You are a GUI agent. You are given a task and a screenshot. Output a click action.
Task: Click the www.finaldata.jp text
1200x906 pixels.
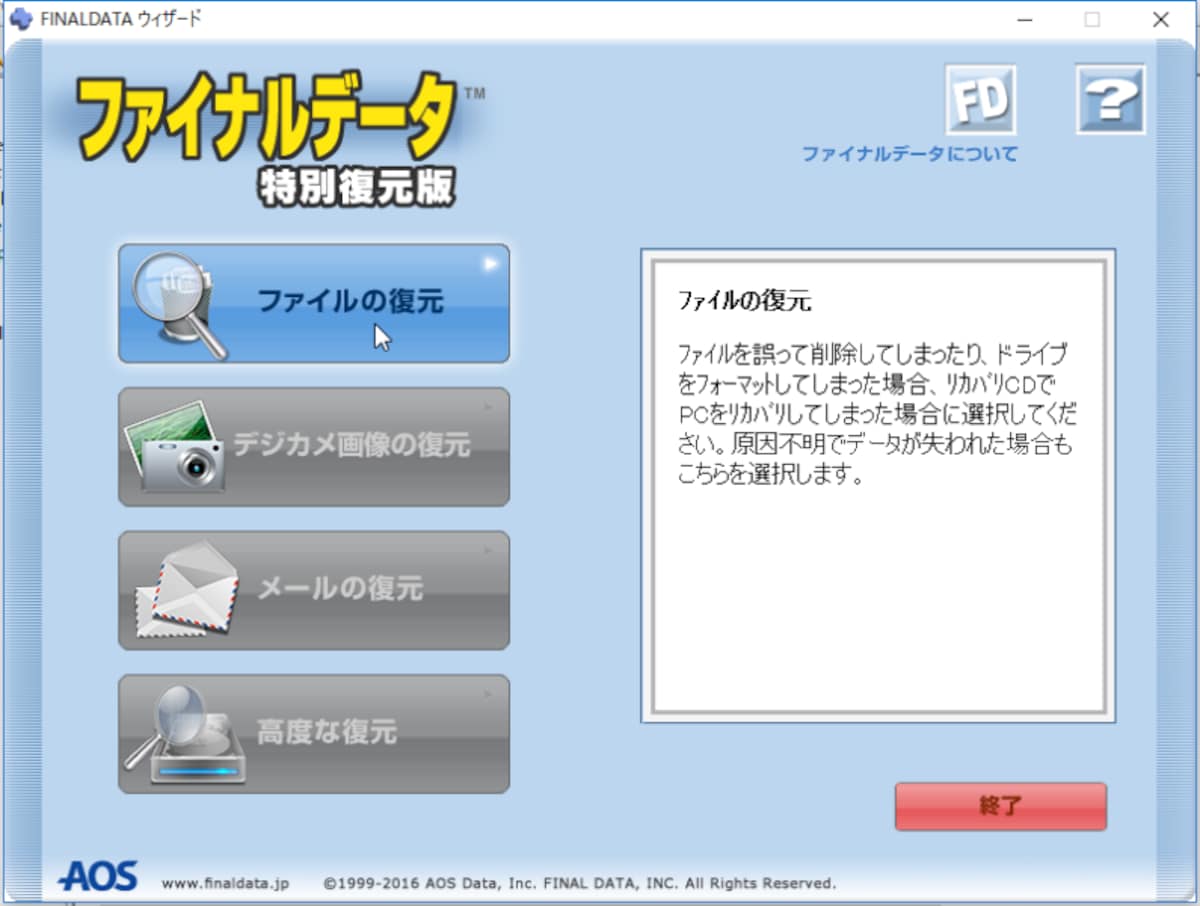[x=225, y=883]
